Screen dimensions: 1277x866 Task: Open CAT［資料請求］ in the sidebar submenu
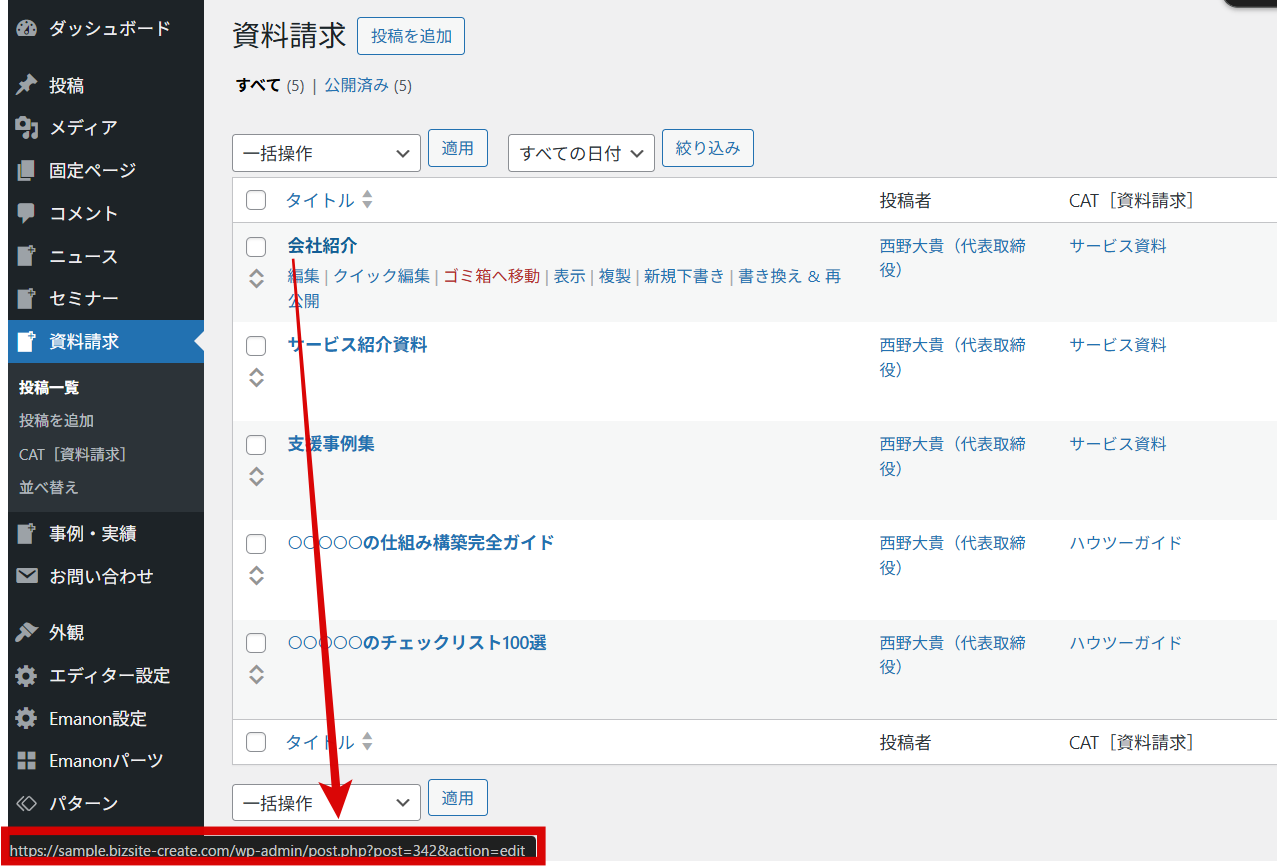[x=73, y=454]
